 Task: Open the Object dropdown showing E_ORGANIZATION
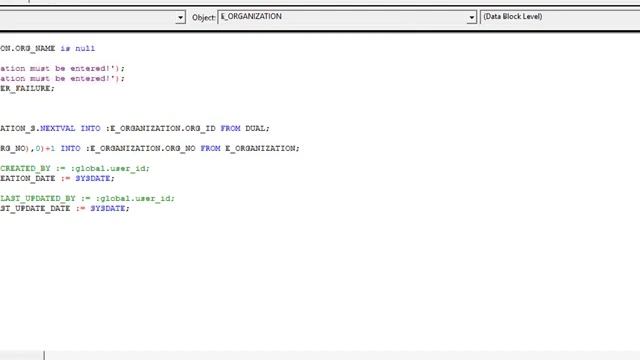(x=471, y=17)
